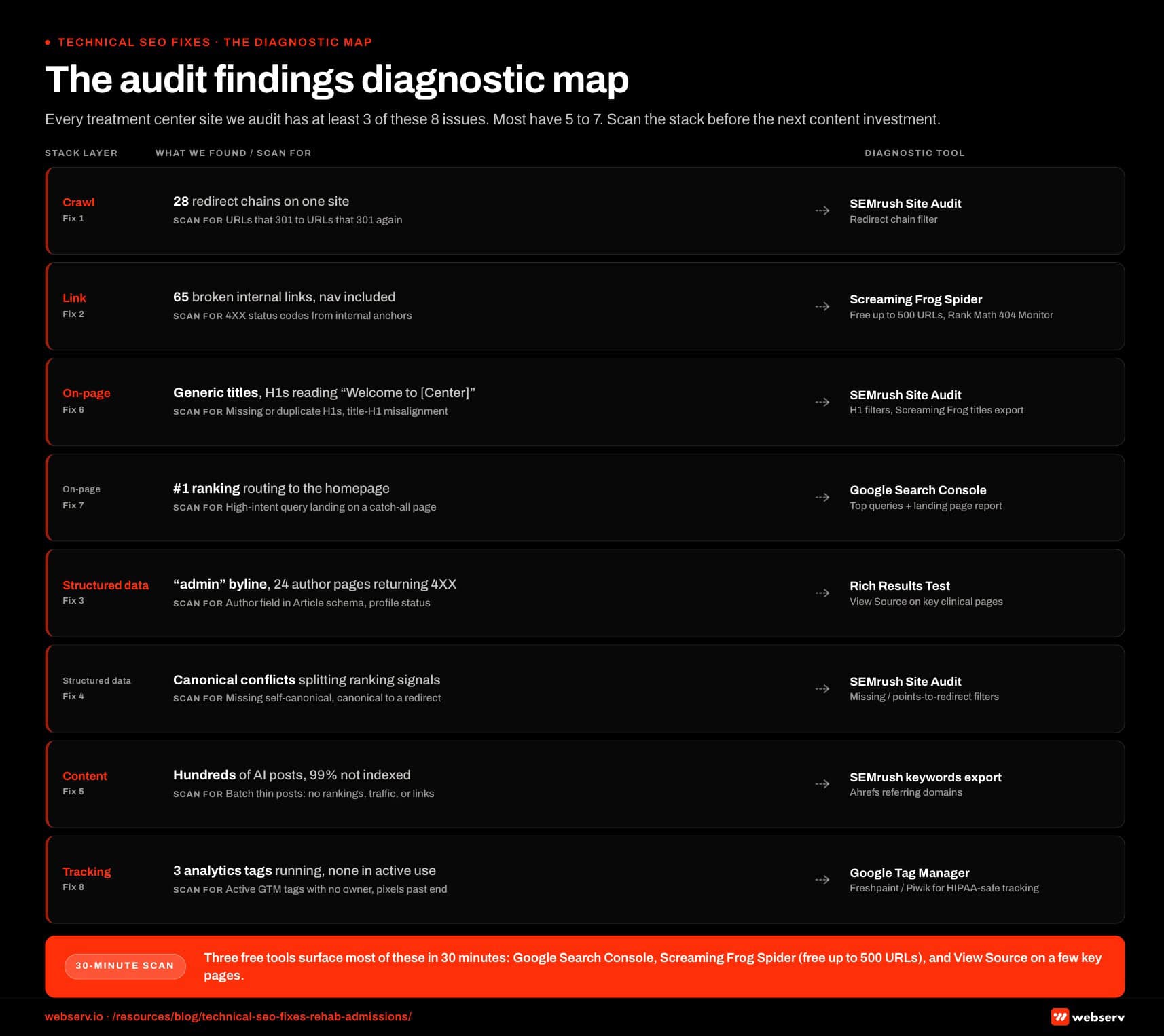This screenshot has height=1036, width=1164.
Task: Click the webserv logo icon
Action: click(1059, 1016)
